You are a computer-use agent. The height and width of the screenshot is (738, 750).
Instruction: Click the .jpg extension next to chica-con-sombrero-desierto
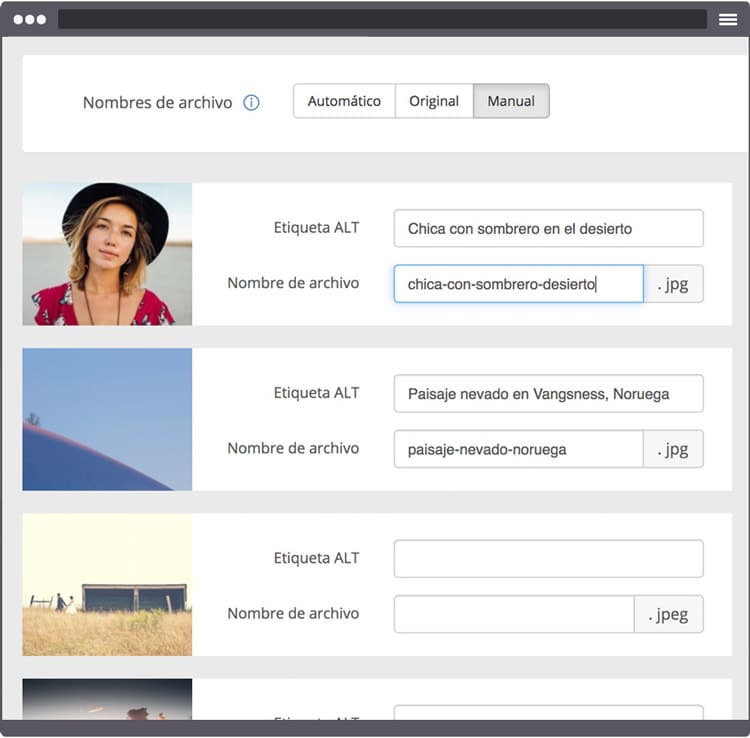[x=673, y=284]
